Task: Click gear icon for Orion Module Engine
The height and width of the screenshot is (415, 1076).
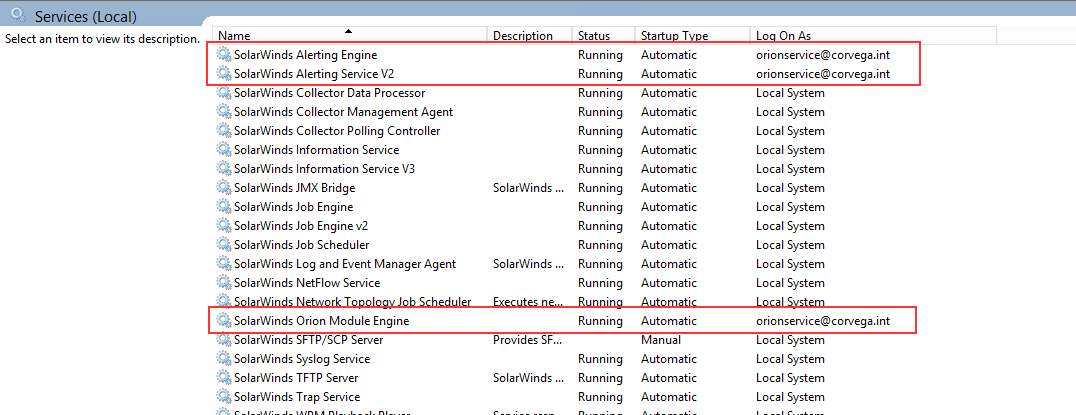Action: (224, 320)
